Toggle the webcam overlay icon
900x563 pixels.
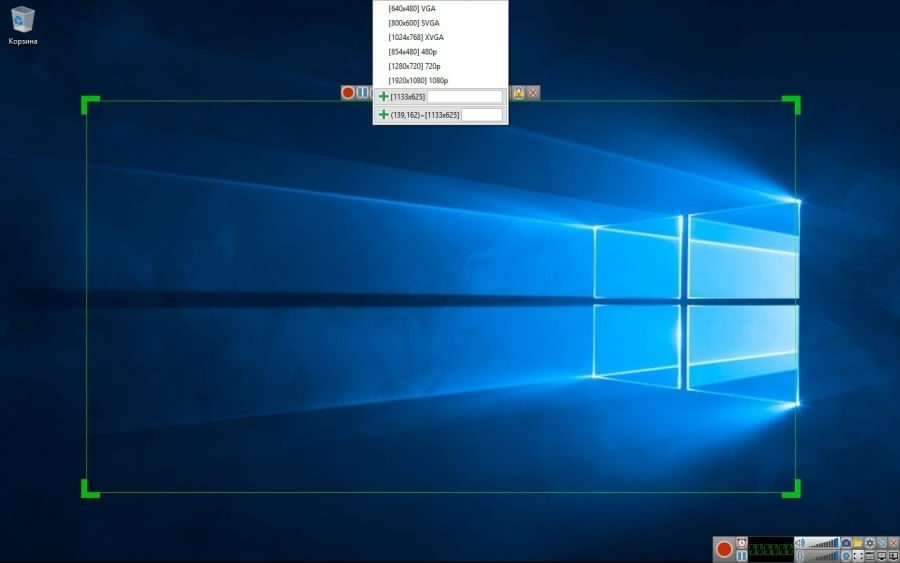click(x=846, y=556)
